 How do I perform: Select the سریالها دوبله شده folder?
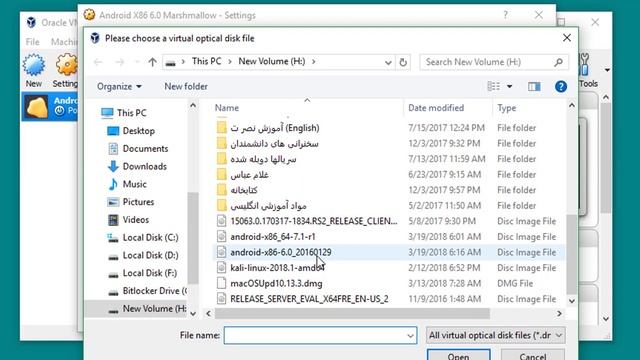263,159
